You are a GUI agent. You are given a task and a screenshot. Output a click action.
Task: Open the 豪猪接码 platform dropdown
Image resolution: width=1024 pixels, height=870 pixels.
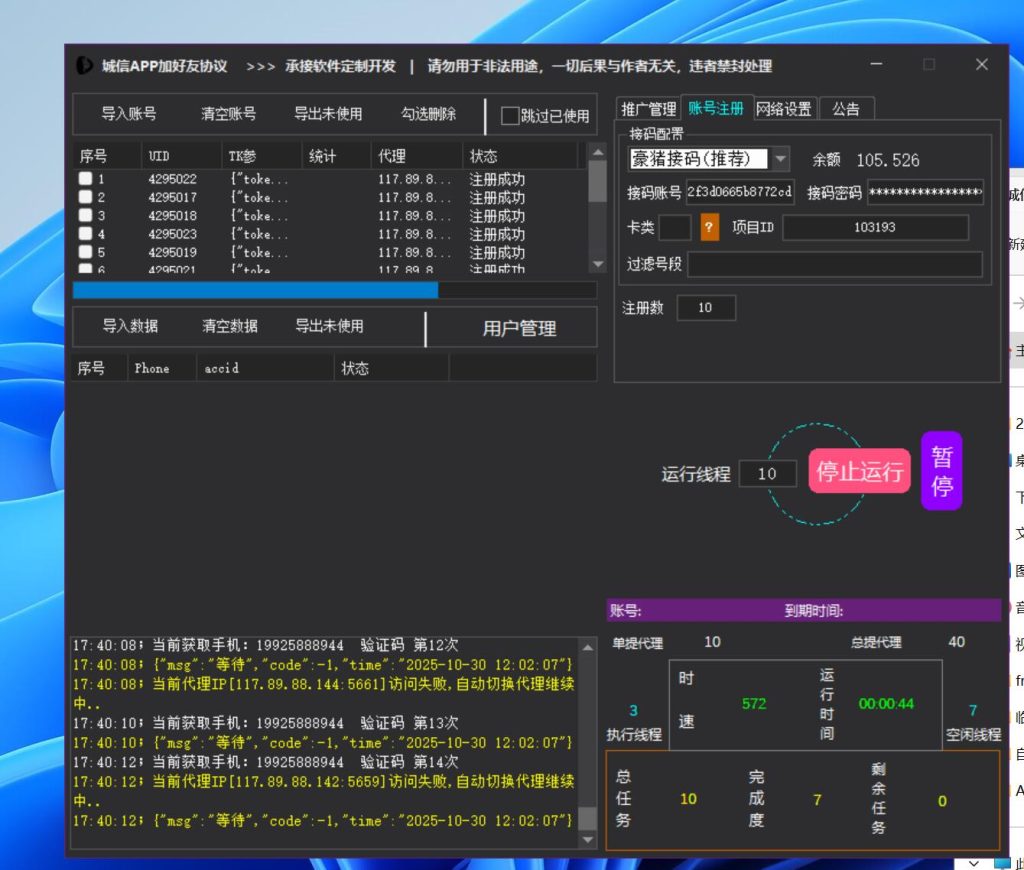pyautogui.click(x=780, y=159)
